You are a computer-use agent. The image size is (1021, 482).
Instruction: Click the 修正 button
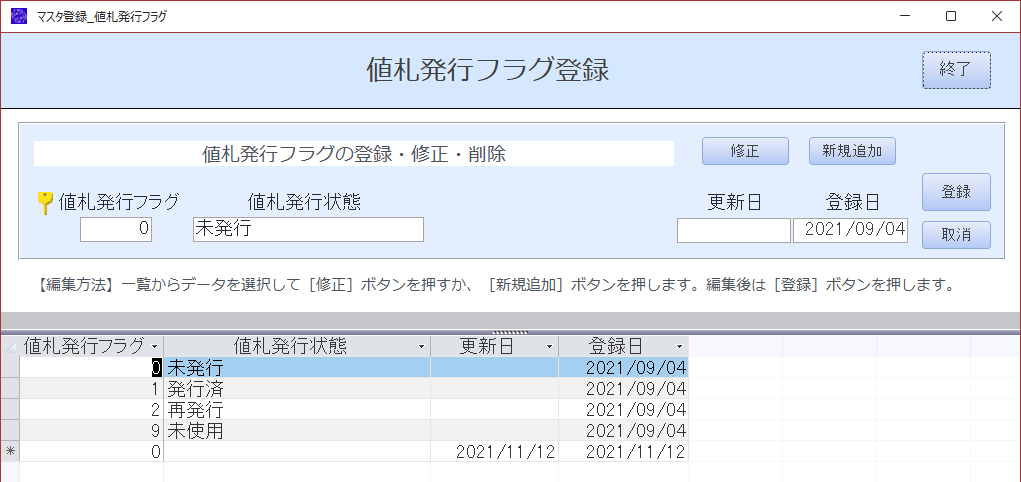click(x=745, y=151)
